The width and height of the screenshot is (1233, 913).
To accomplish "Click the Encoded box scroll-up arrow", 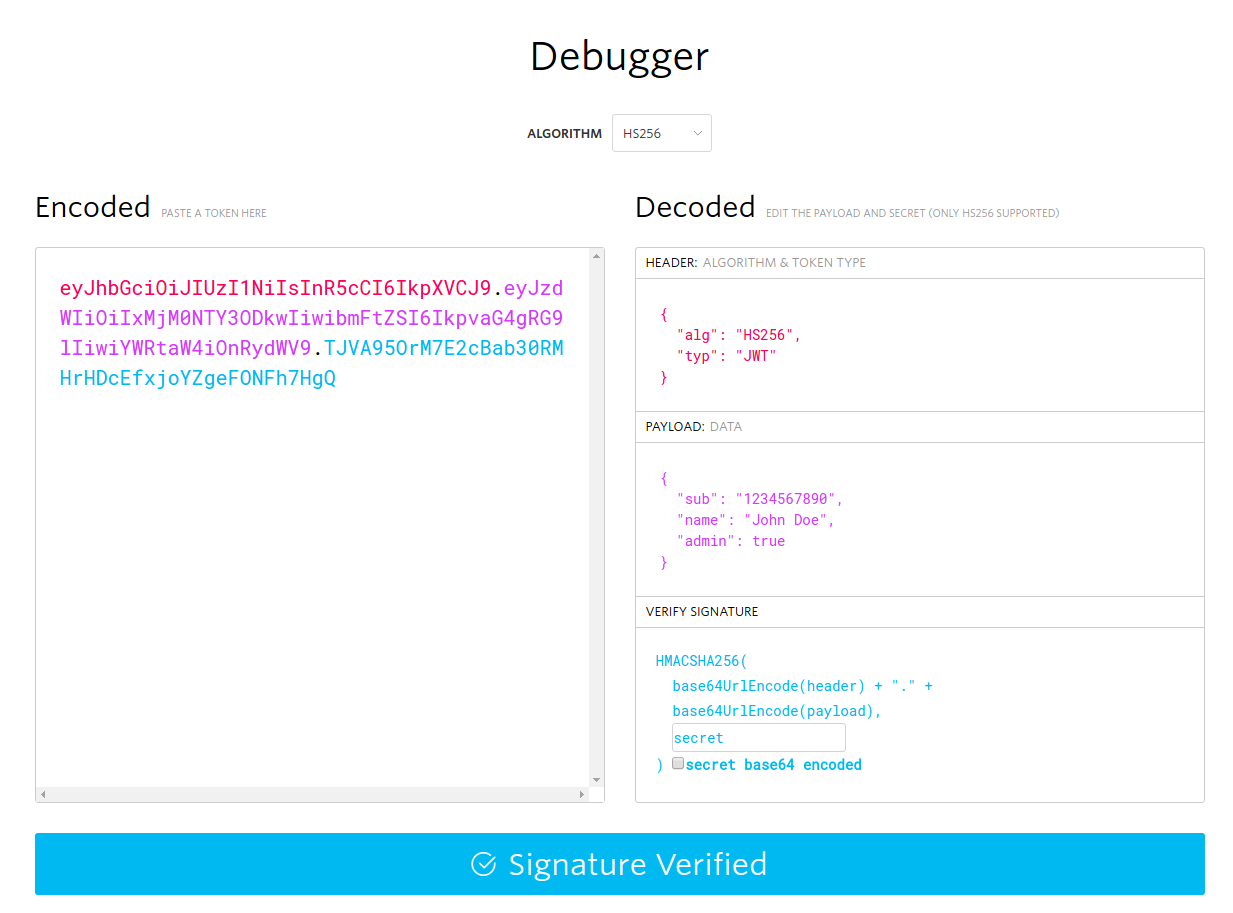I will coord(597,256).
